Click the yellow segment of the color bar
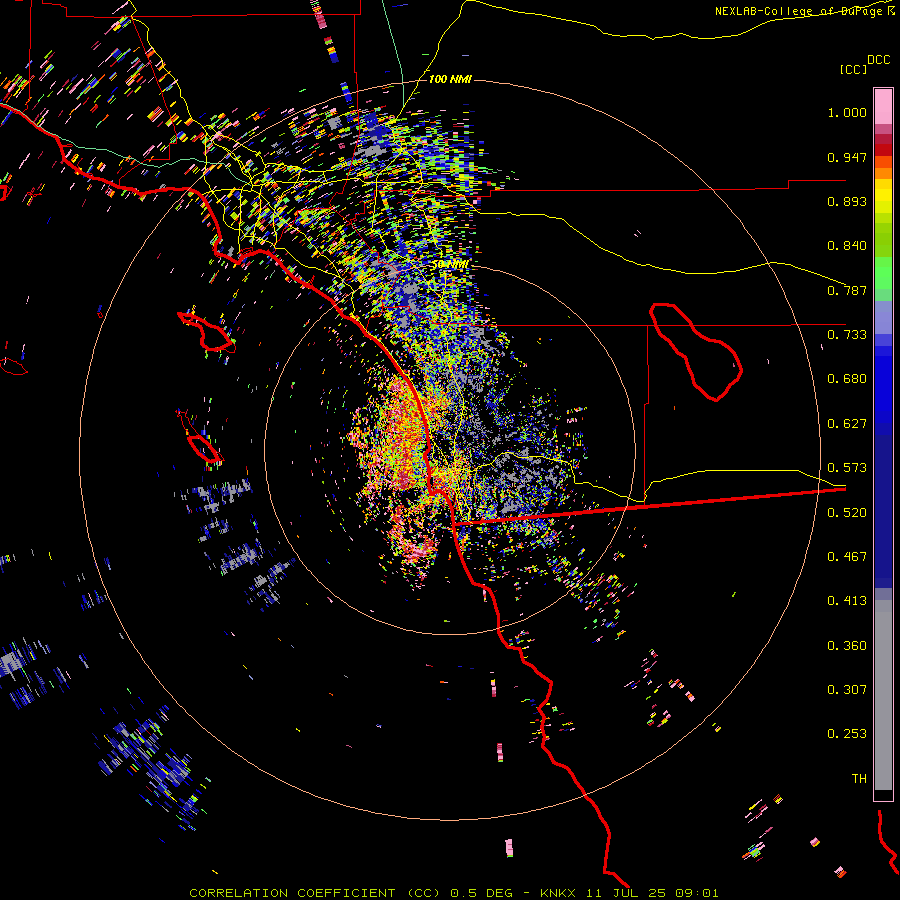Image resolution: width=900 pixels, height=900 pixels. coord(883,197)
